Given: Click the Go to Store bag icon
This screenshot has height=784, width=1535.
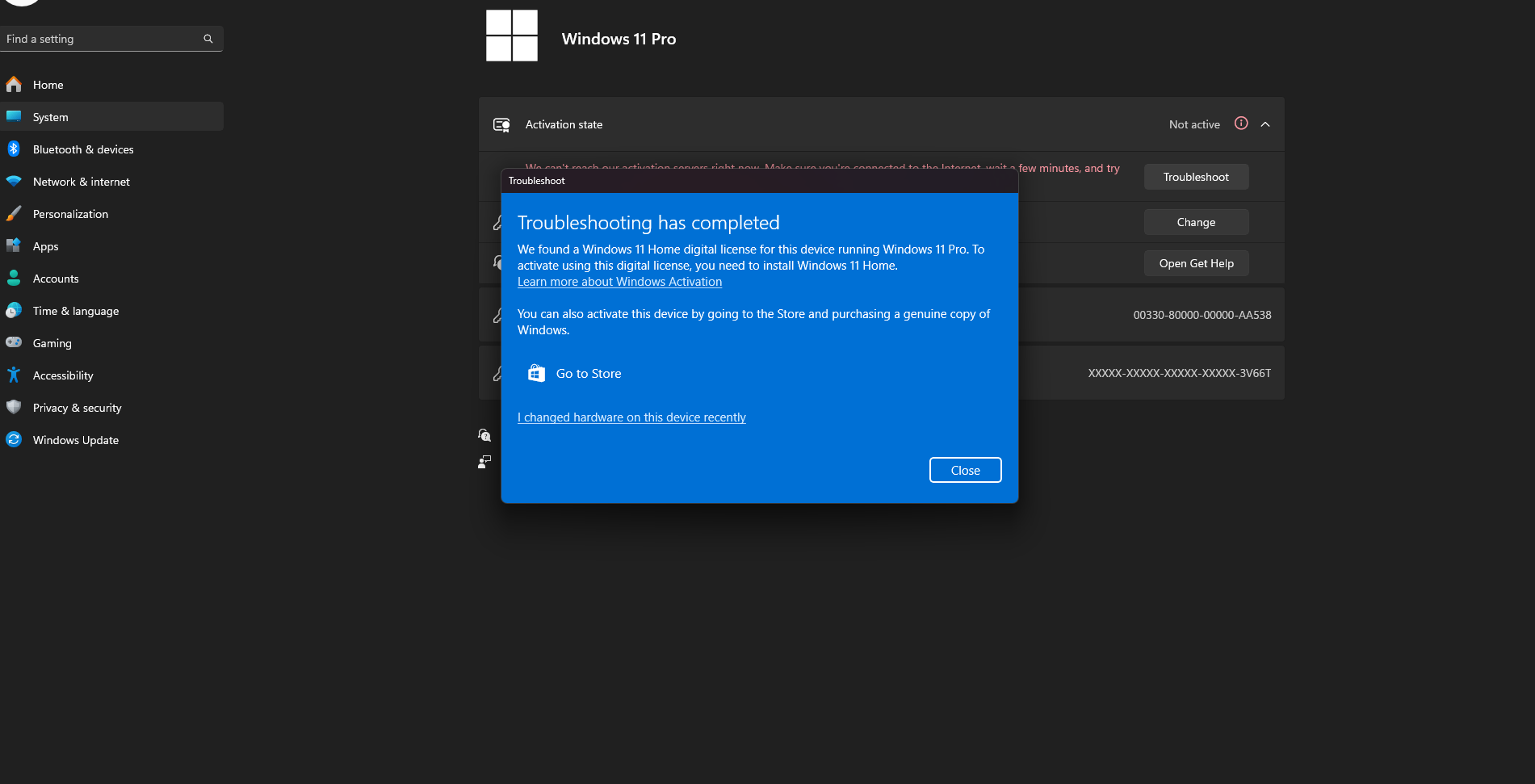Looking at the screenshot, I should coord(536,373).
